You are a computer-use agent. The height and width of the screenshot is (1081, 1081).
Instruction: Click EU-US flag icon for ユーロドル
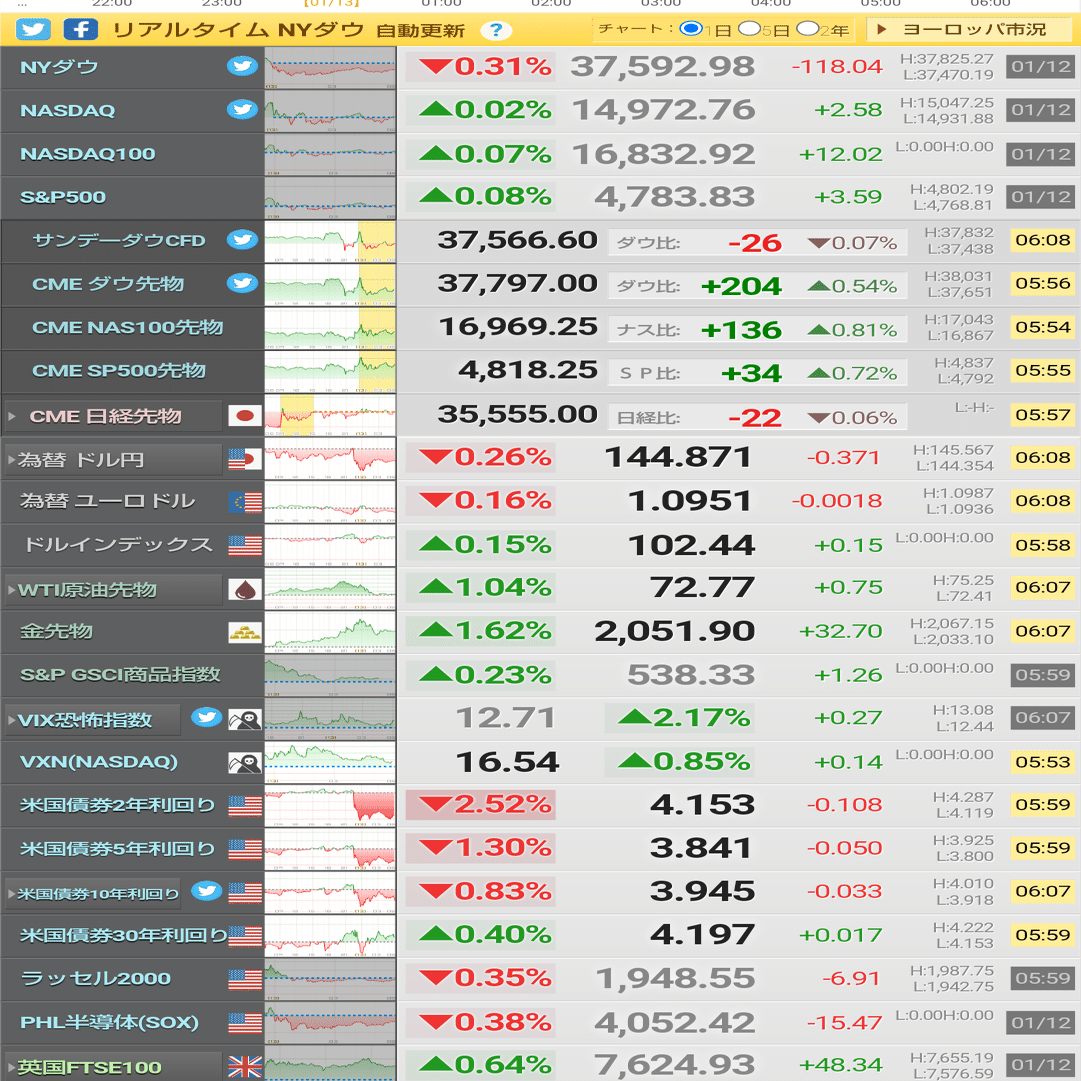point(245,503)
